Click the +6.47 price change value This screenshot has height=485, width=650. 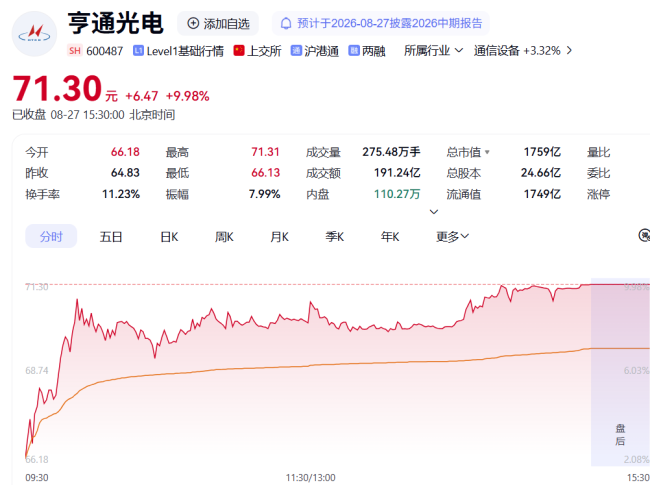click(x=142, y=96)
